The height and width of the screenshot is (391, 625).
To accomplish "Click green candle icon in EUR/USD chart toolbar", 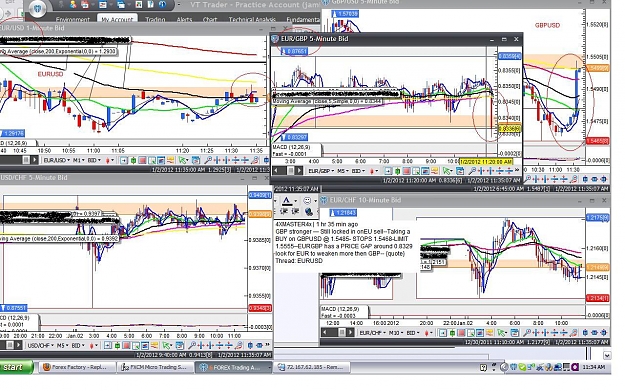I will tap(133, 160).
